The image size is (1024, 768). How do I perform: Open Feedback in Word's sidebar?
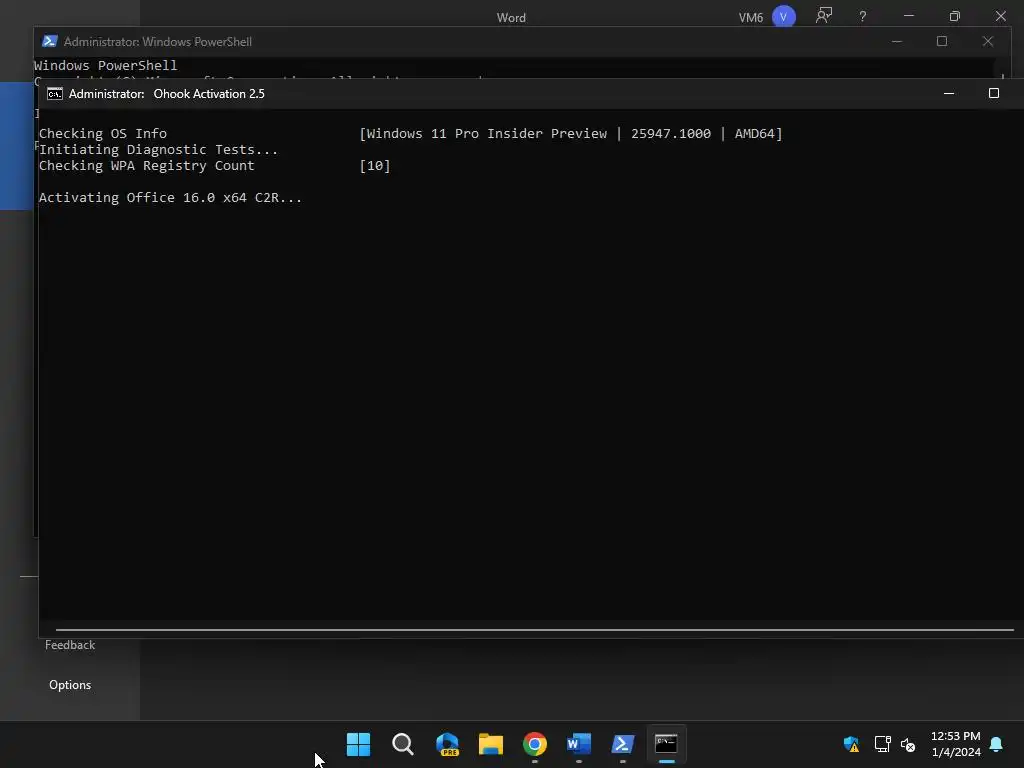click(70, 645)
